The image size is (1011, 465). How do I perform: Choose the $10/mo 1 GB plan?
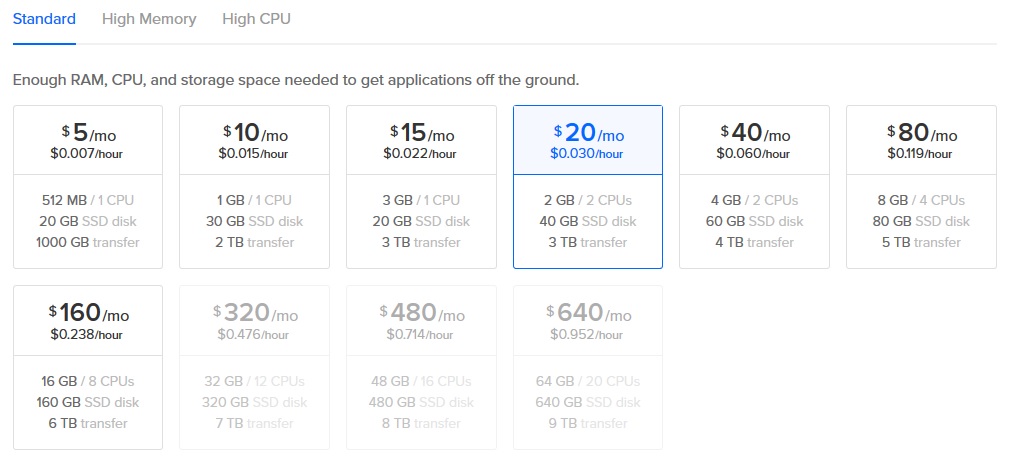(254, 187)
